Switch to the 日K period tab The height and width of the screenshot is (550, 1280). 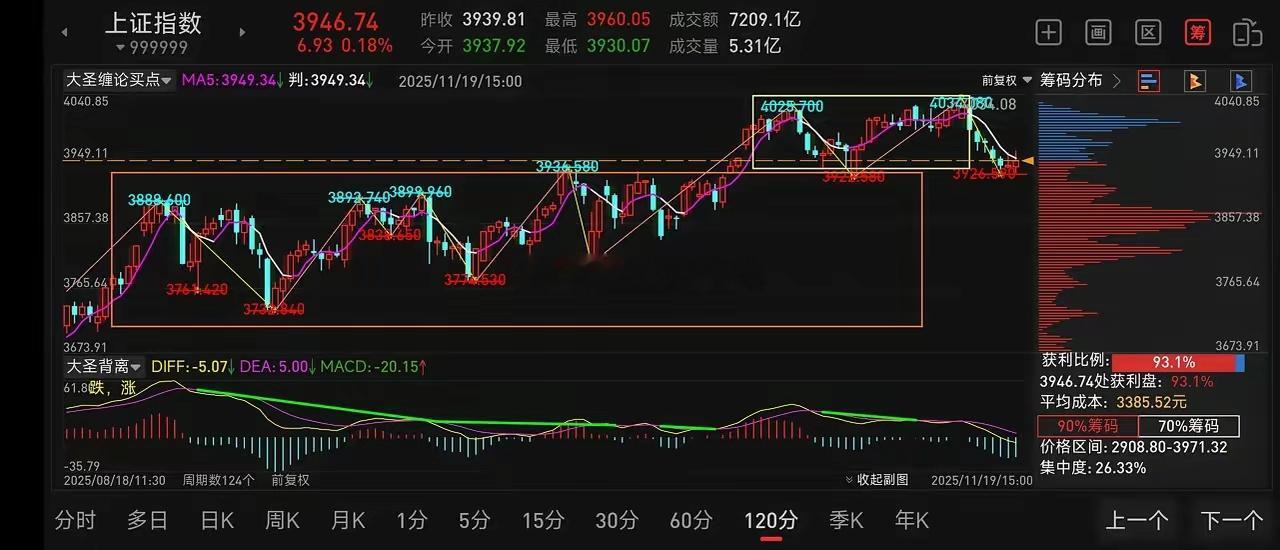point(217,520)
